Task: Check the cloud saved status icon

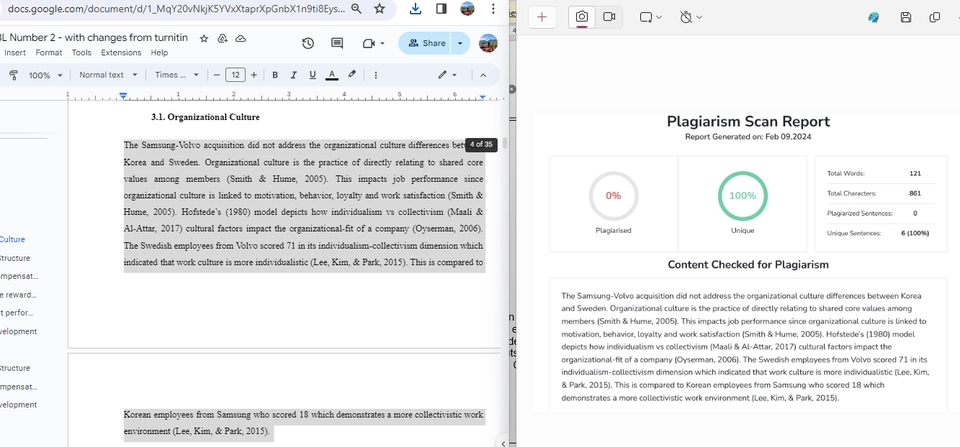Action: (x=241, y=38)
